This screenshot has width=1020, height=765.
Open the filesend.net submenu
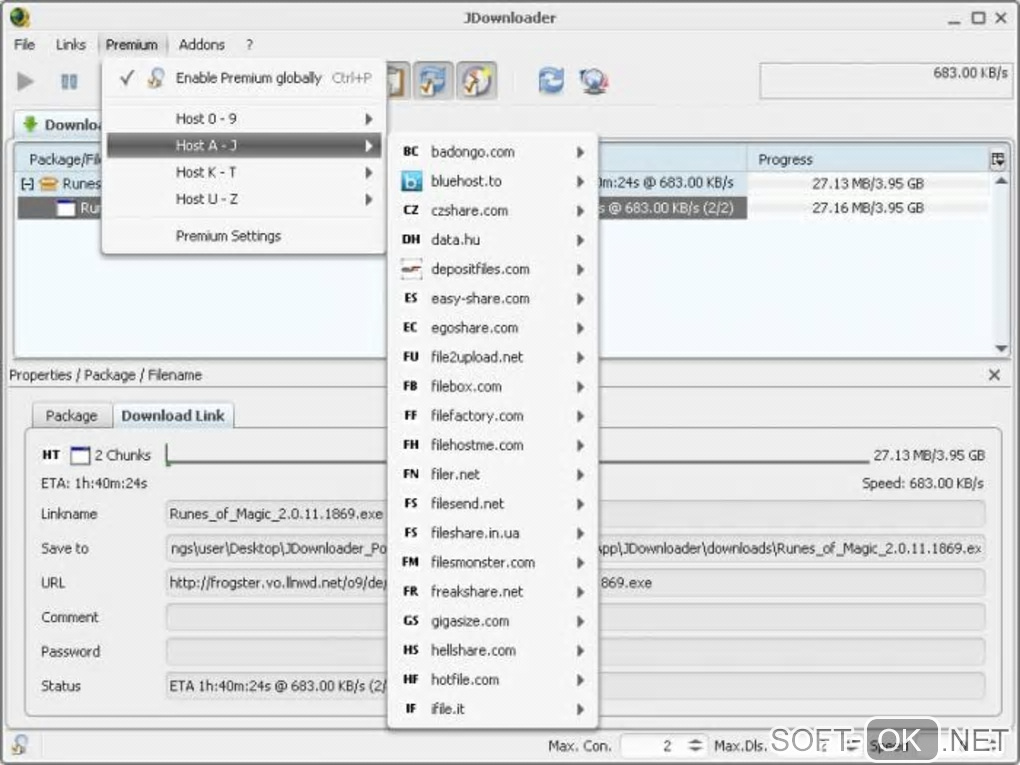tap(492, 503)
